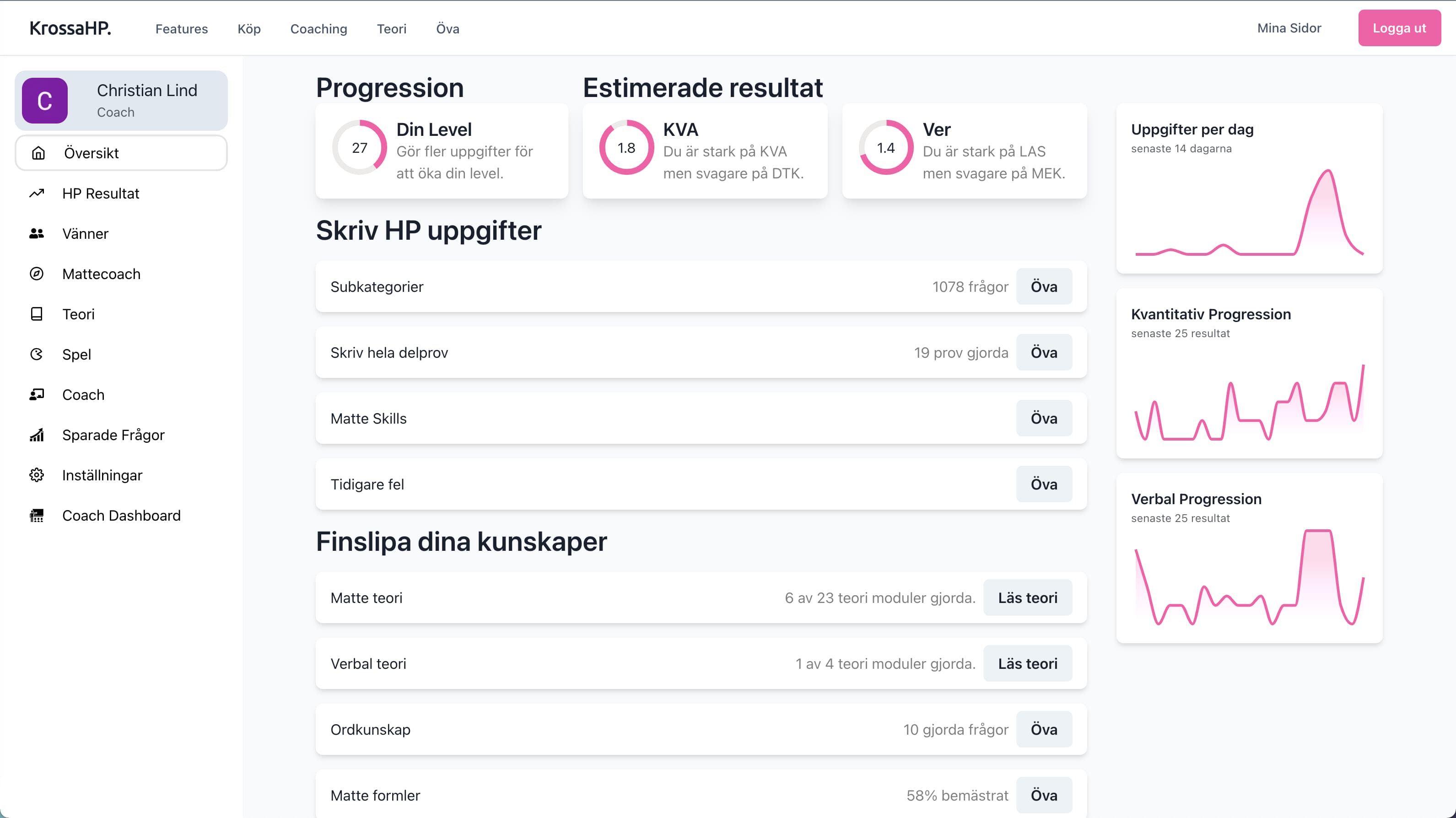Click the Coach sidebar icon
The image size is (1456, 818).
coord(37,394)
